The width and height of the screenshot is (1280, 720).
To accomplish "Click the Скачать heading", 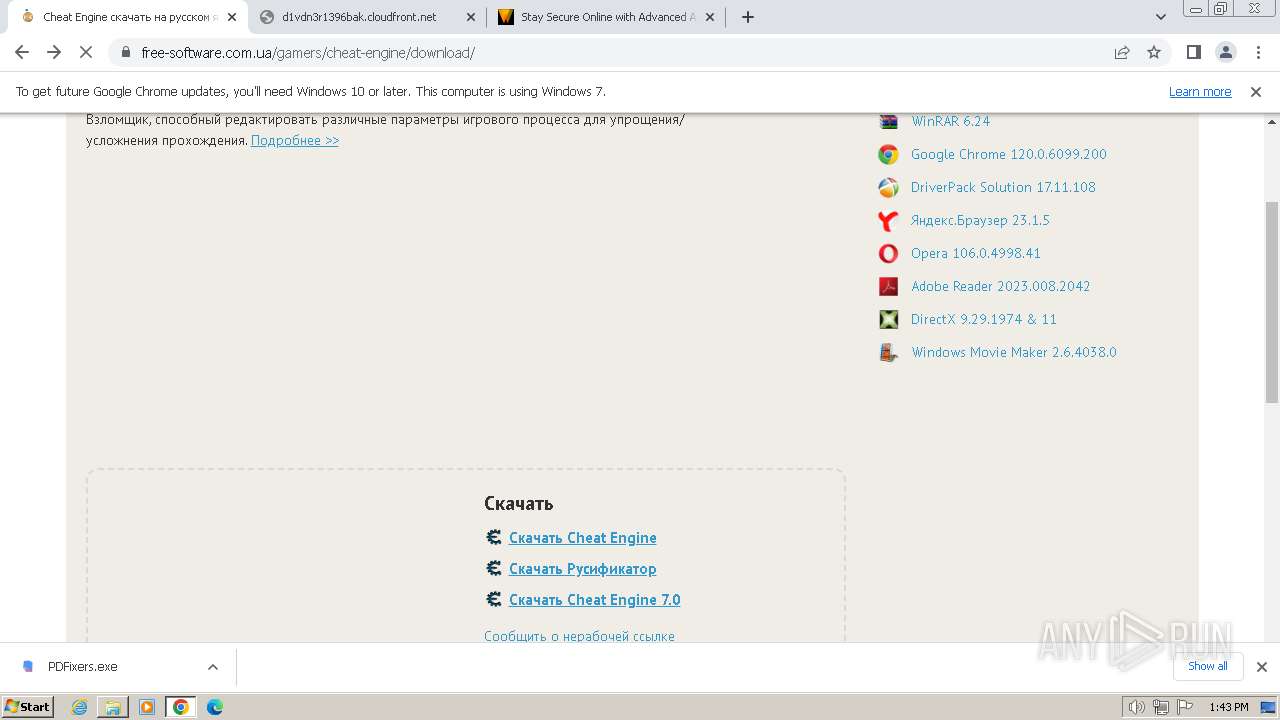I will 519,504.
